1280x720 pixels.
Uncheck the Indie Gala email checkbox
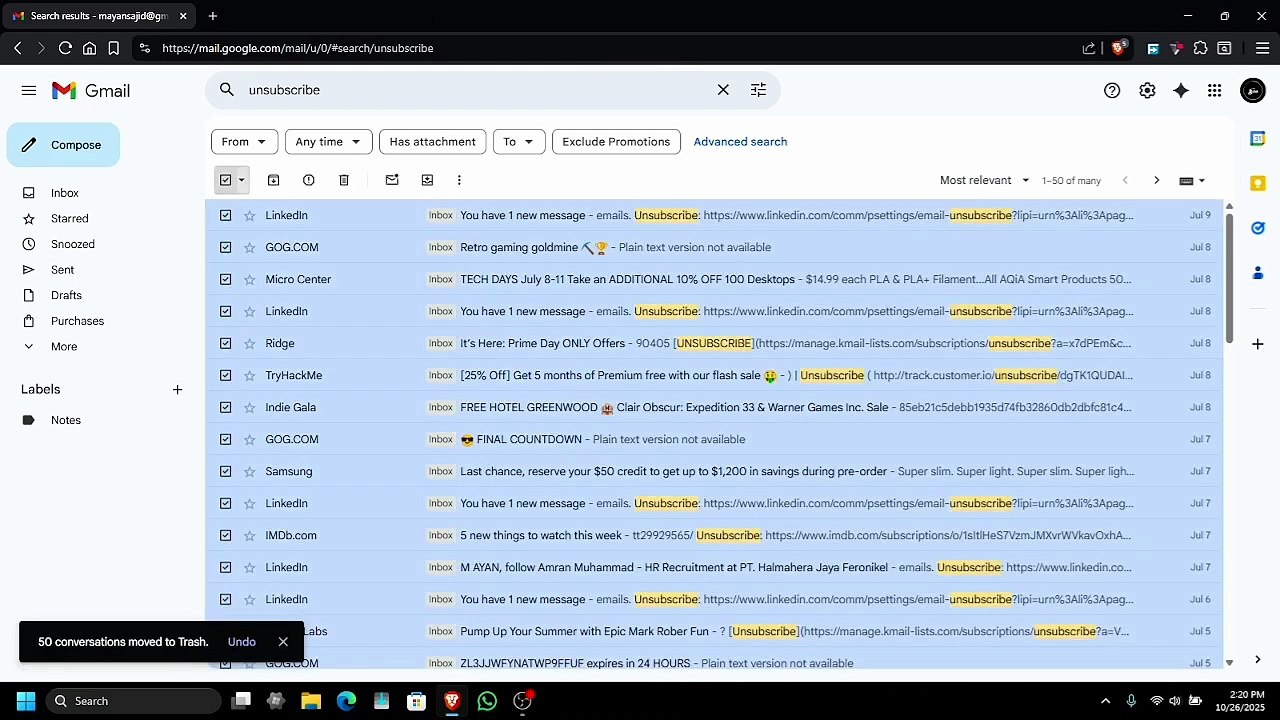pos(225,407)
